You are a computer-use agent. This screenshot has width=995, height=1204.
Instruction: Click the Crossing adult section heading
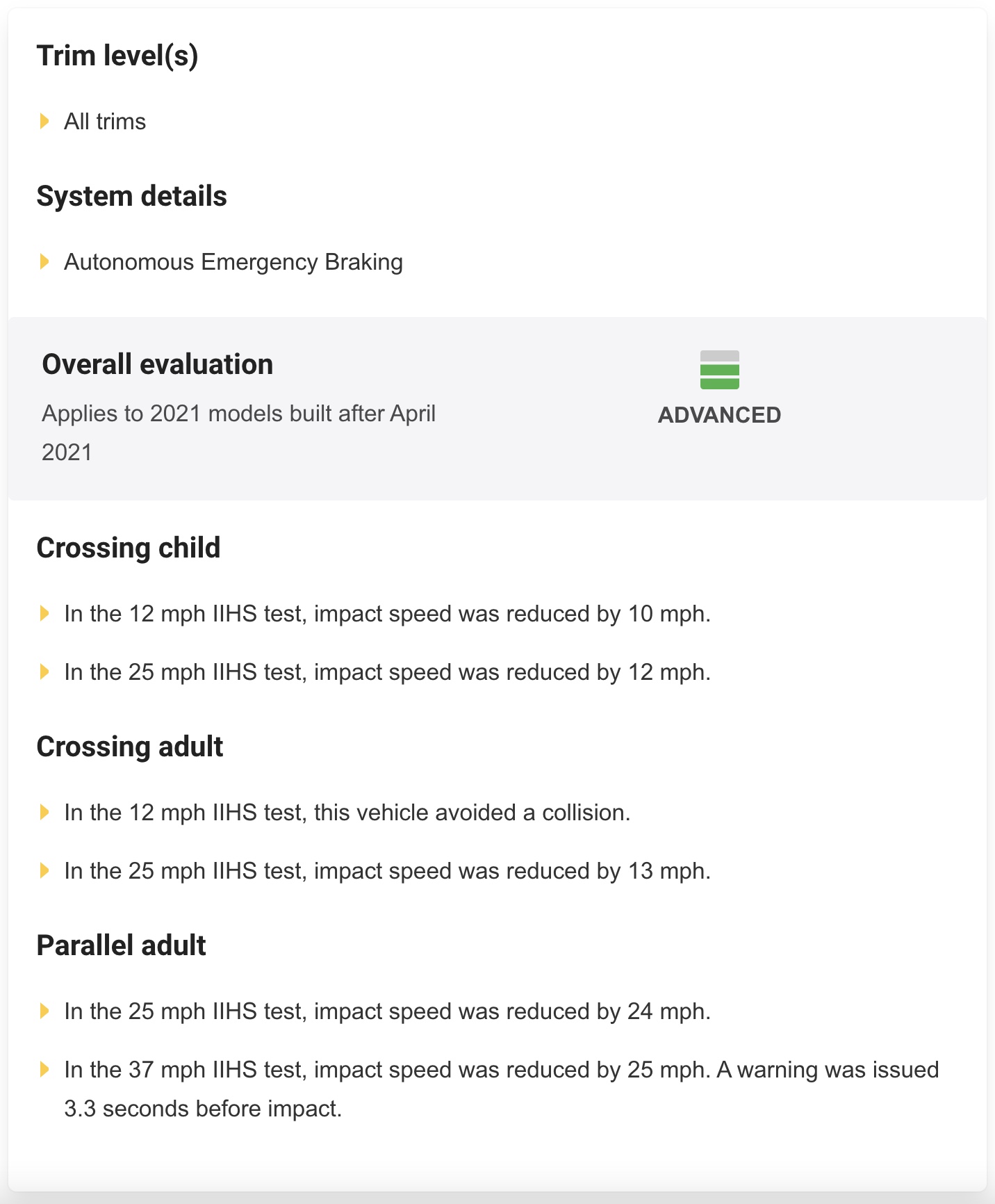pyautogui.click(x=130, y=747)
